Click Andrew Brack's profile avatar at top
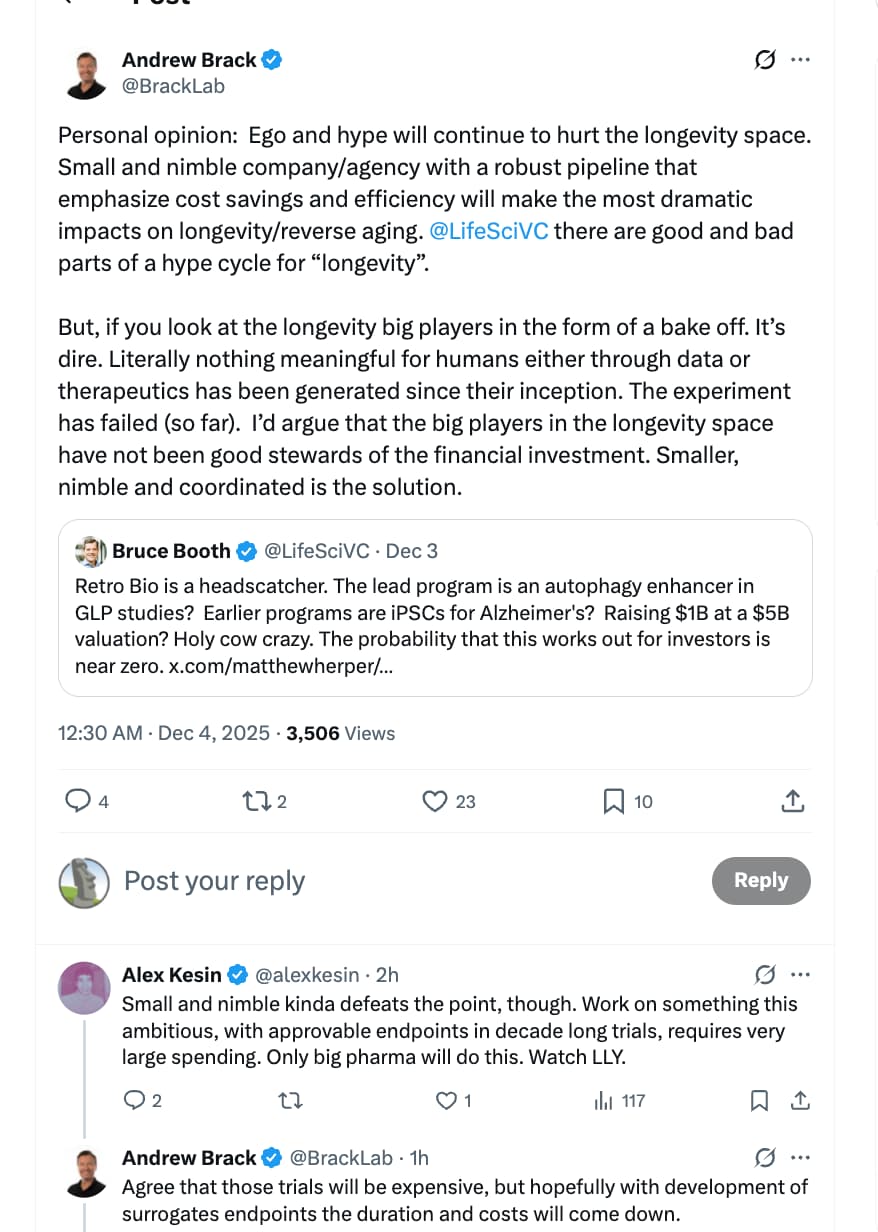Image resolution: width=878 pixels, height=1232 pixels. point(86,73)
